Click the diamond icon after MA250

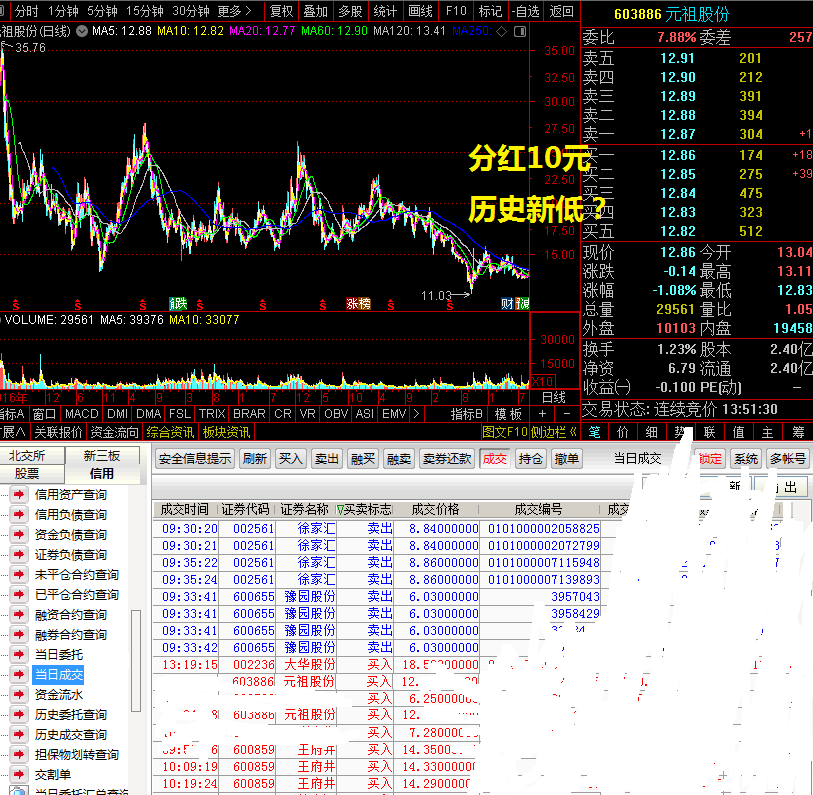click(501, 31)
